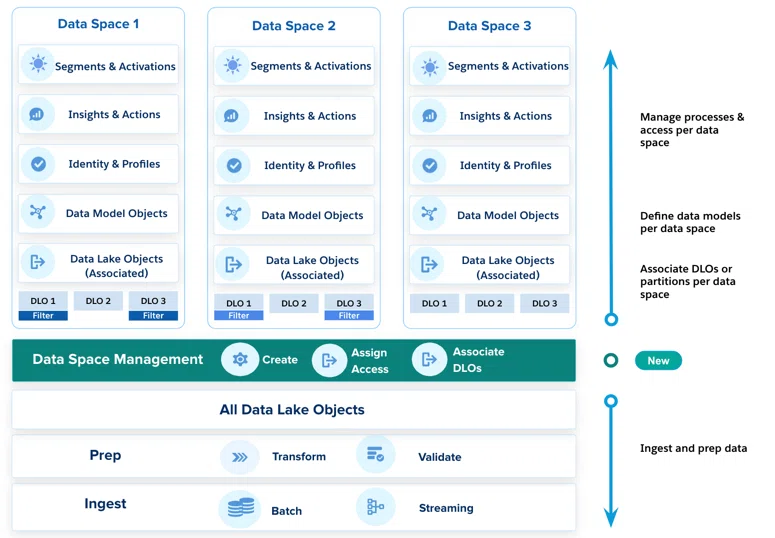Image resolution: width=775 pixels, height=538 pixels.
Task: Select DLO 2 in Data Space 1
Action: tap(98, 301)
